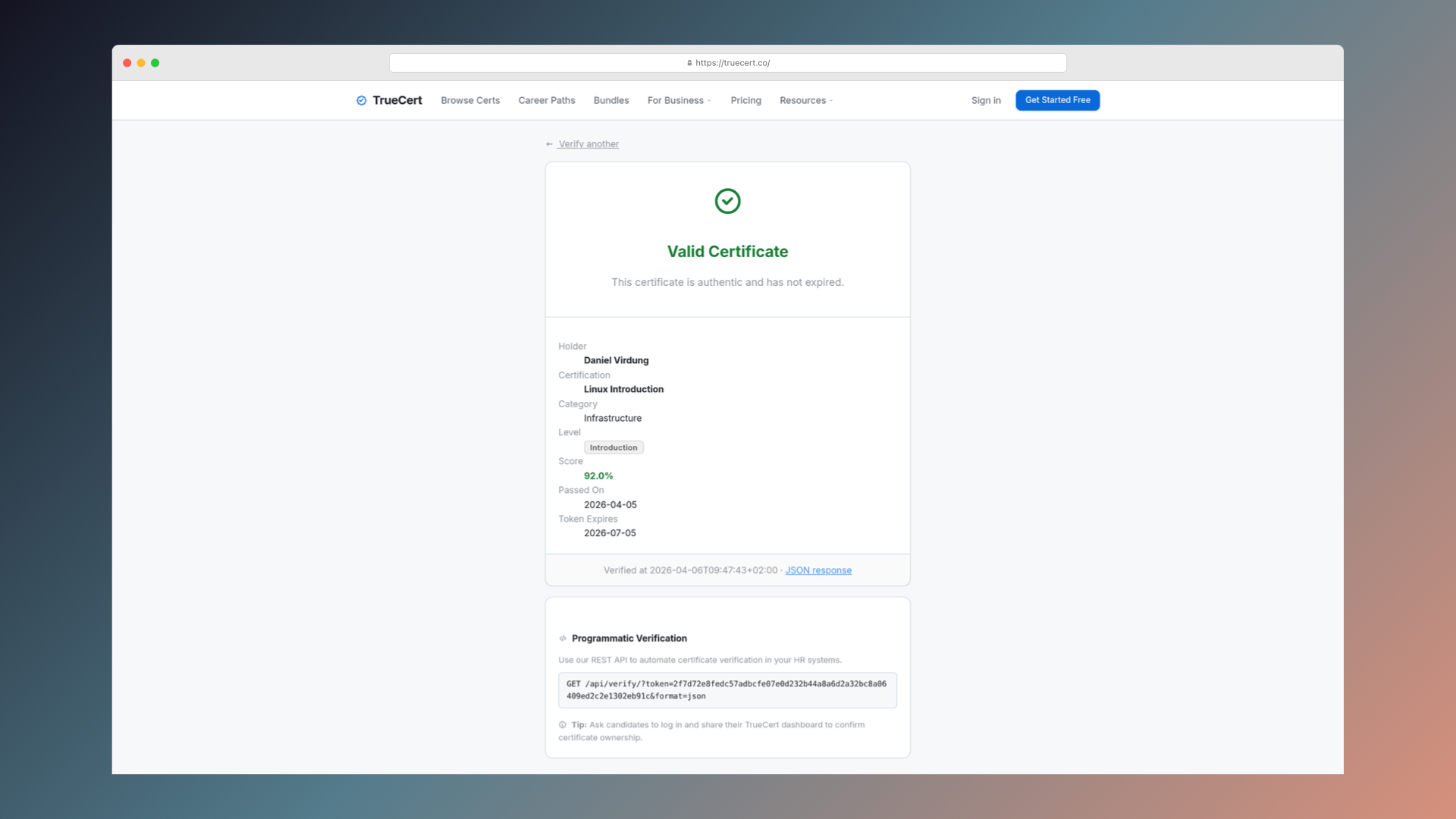The height and width of the screenshot is (819, 1456).
Task: Click the yellow minimize window button
Action: 141,63
